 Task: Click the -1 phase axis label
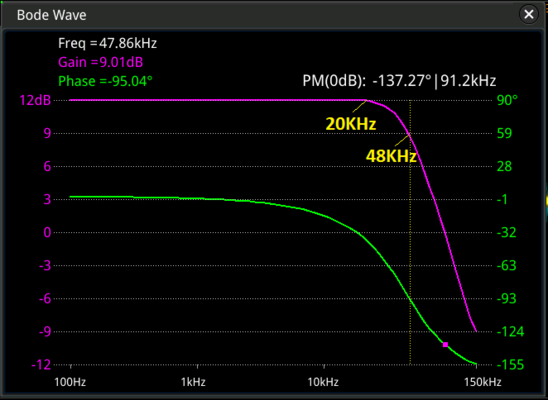(503, 199)
